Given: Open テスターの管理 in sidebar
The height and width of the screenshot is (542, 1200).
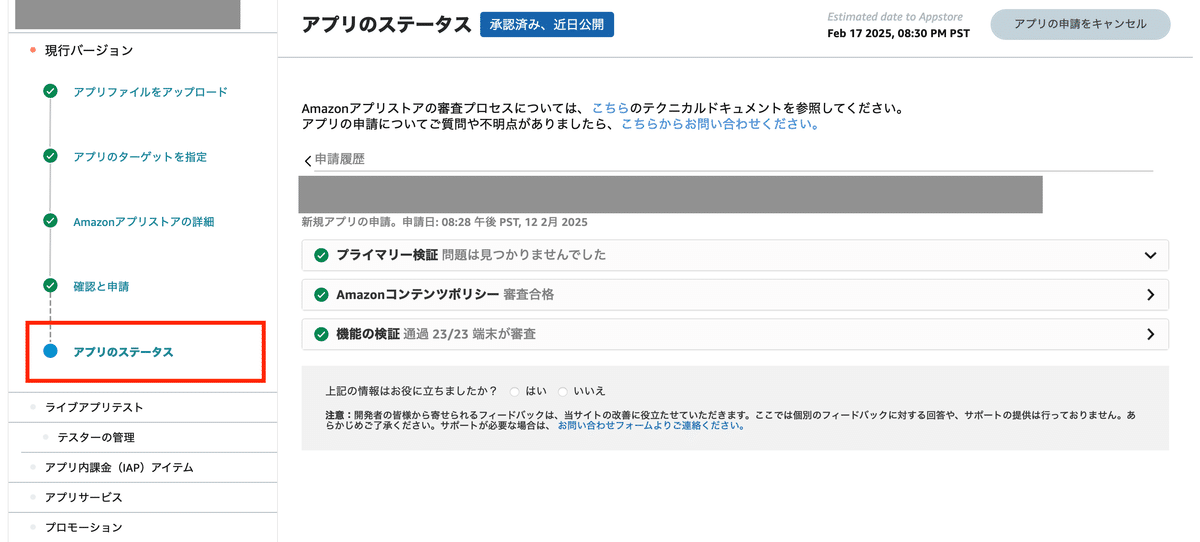Looking at the screenshot, I should pos(96,437).
